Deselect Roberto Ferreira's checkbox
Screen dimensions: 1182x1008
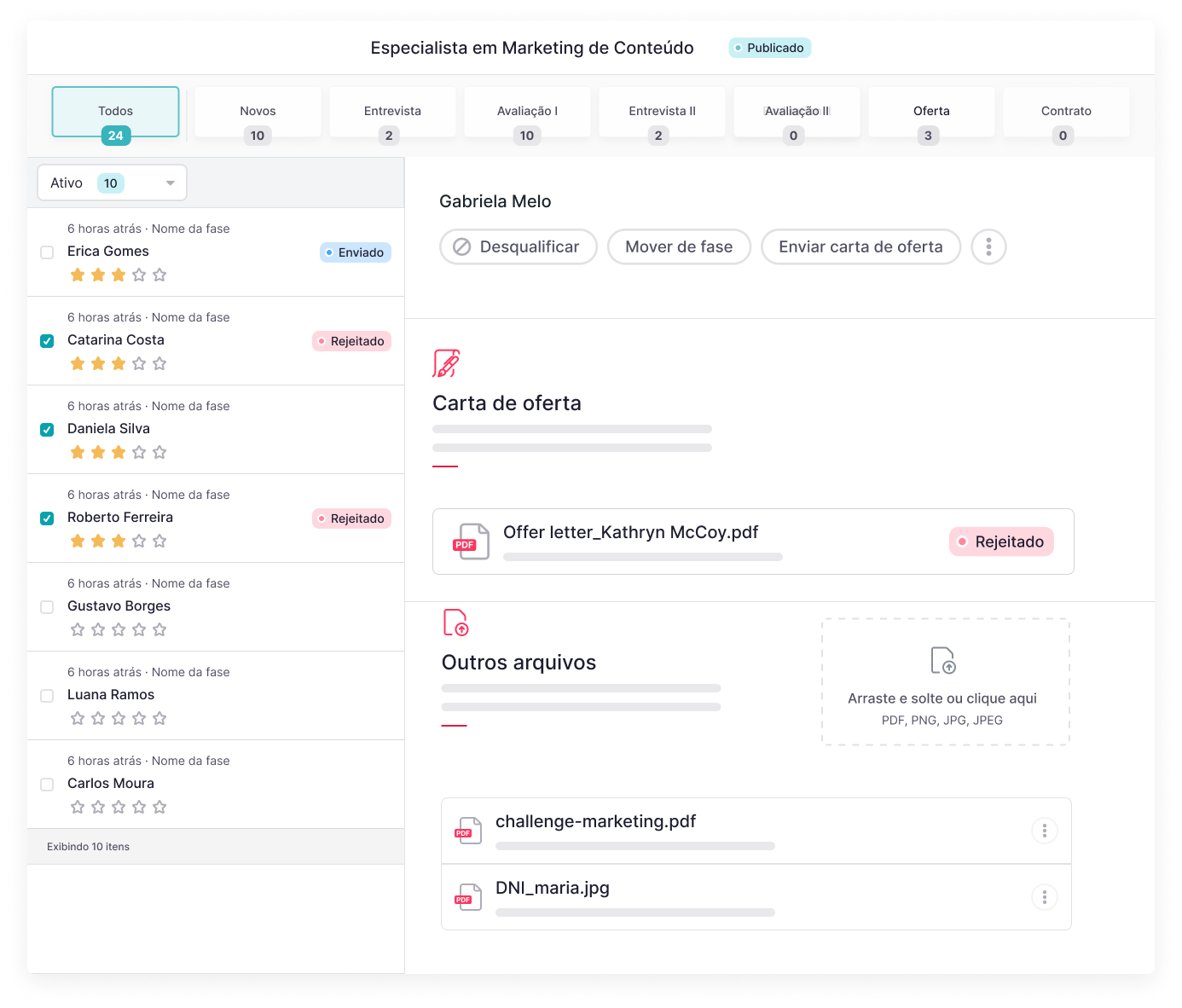(x=48, y=518)
